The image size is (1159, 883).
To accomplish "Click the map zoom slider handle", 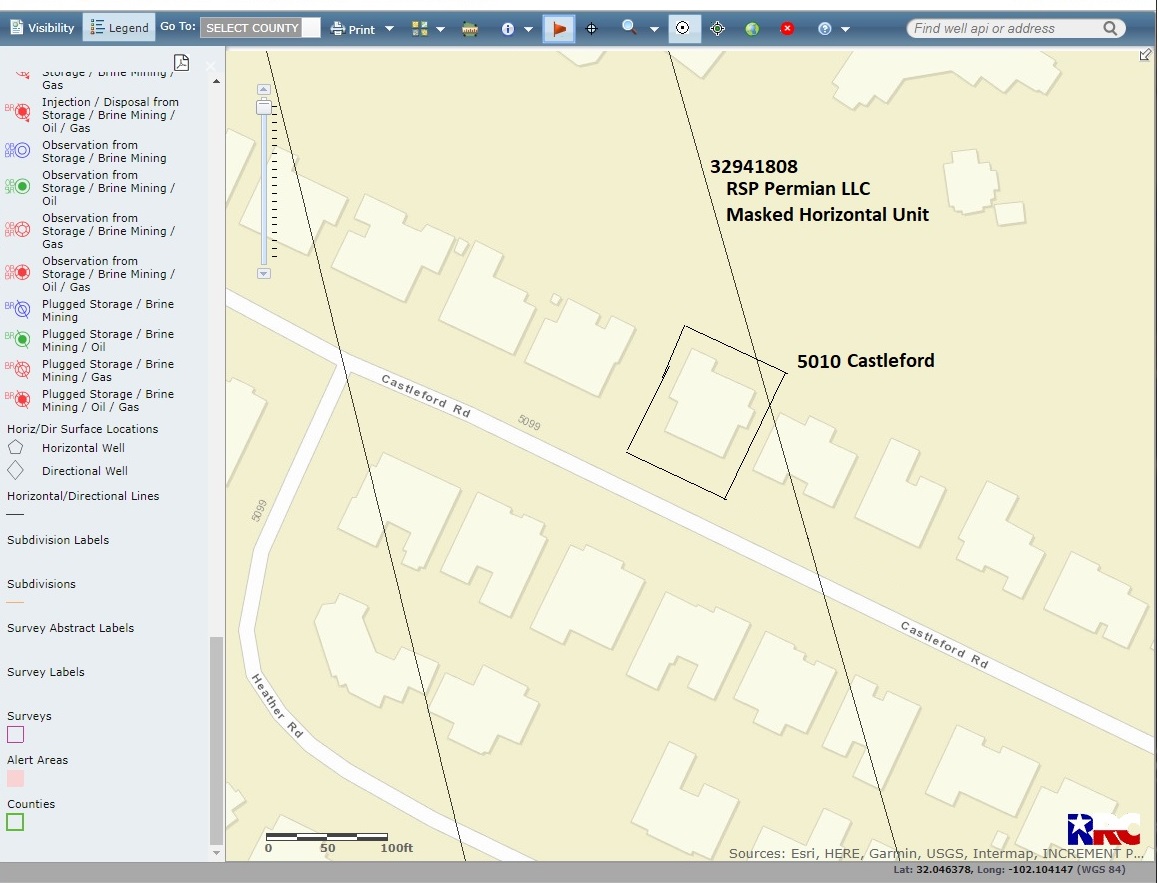I will tap(264, 107).
